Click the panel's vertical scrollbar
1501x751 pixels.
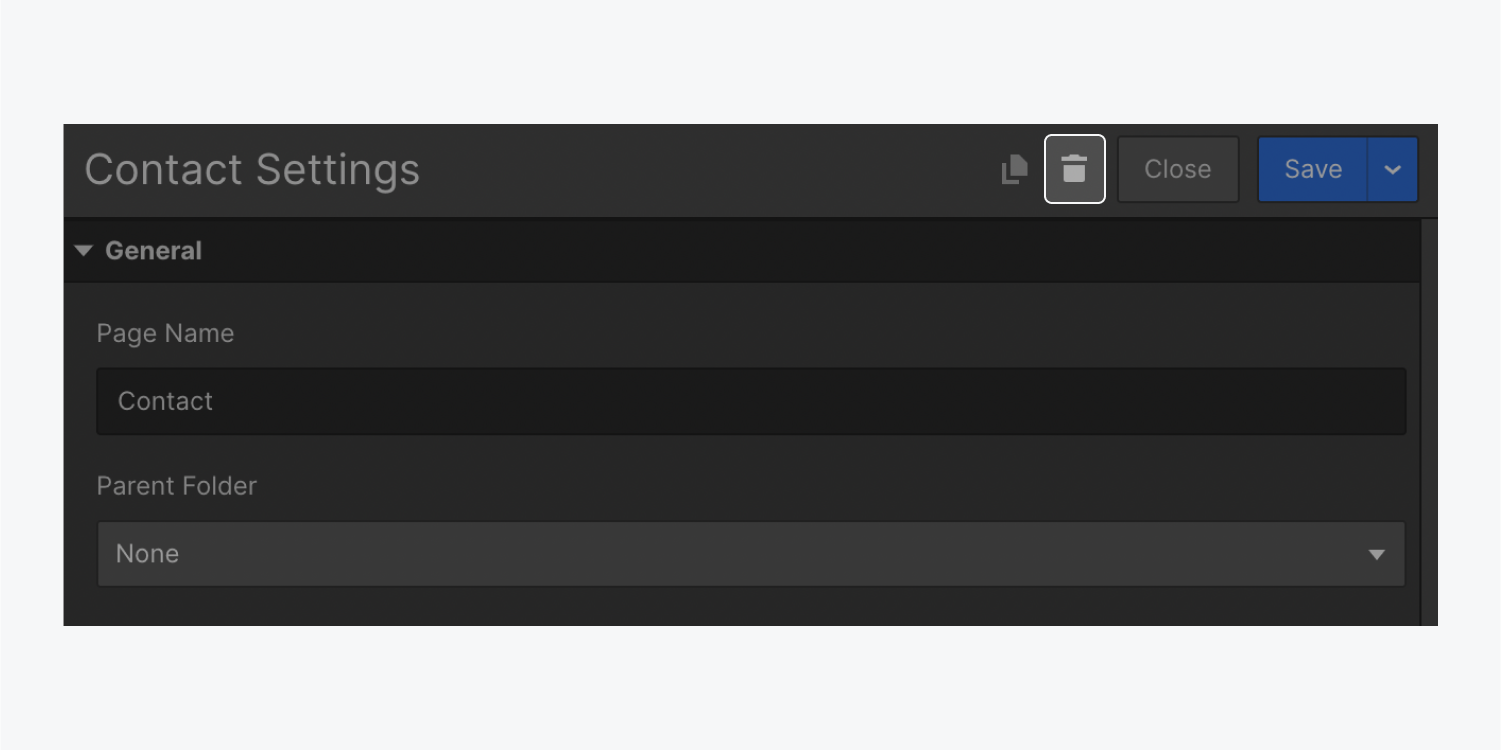pos(1429,420)
